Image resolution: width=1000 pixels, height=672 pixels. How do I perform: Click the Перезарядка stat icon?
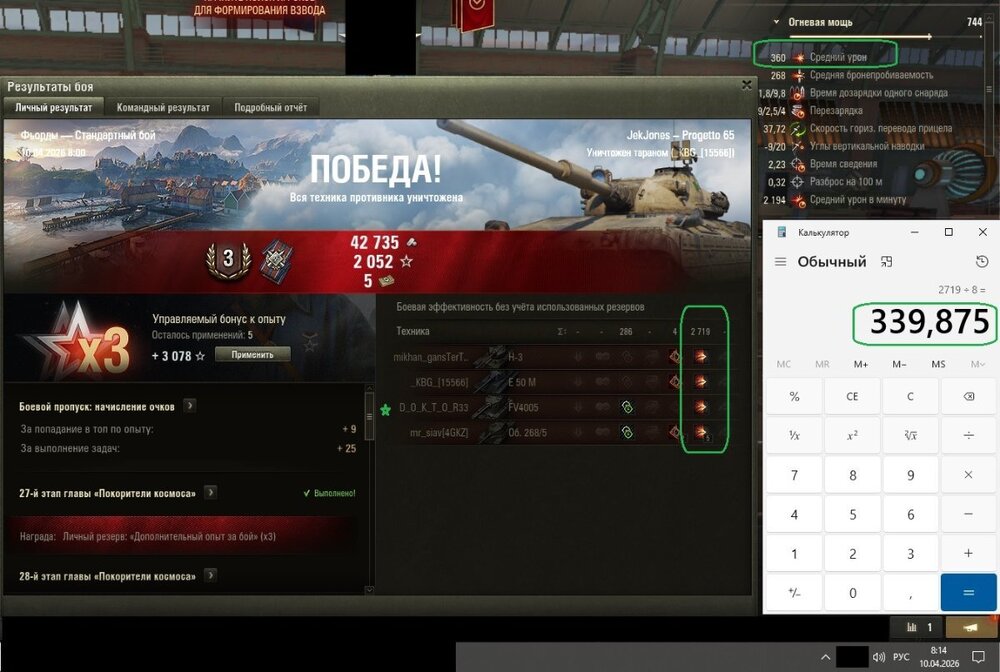click(798, 111)
